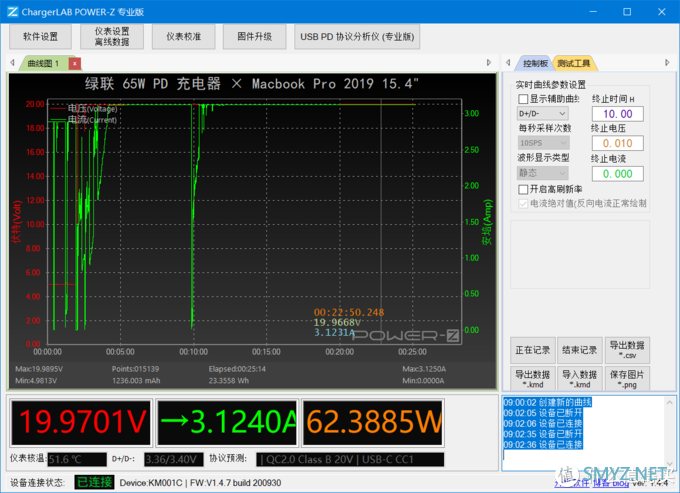Open the D+/D- dropdown

pos(542,114)
